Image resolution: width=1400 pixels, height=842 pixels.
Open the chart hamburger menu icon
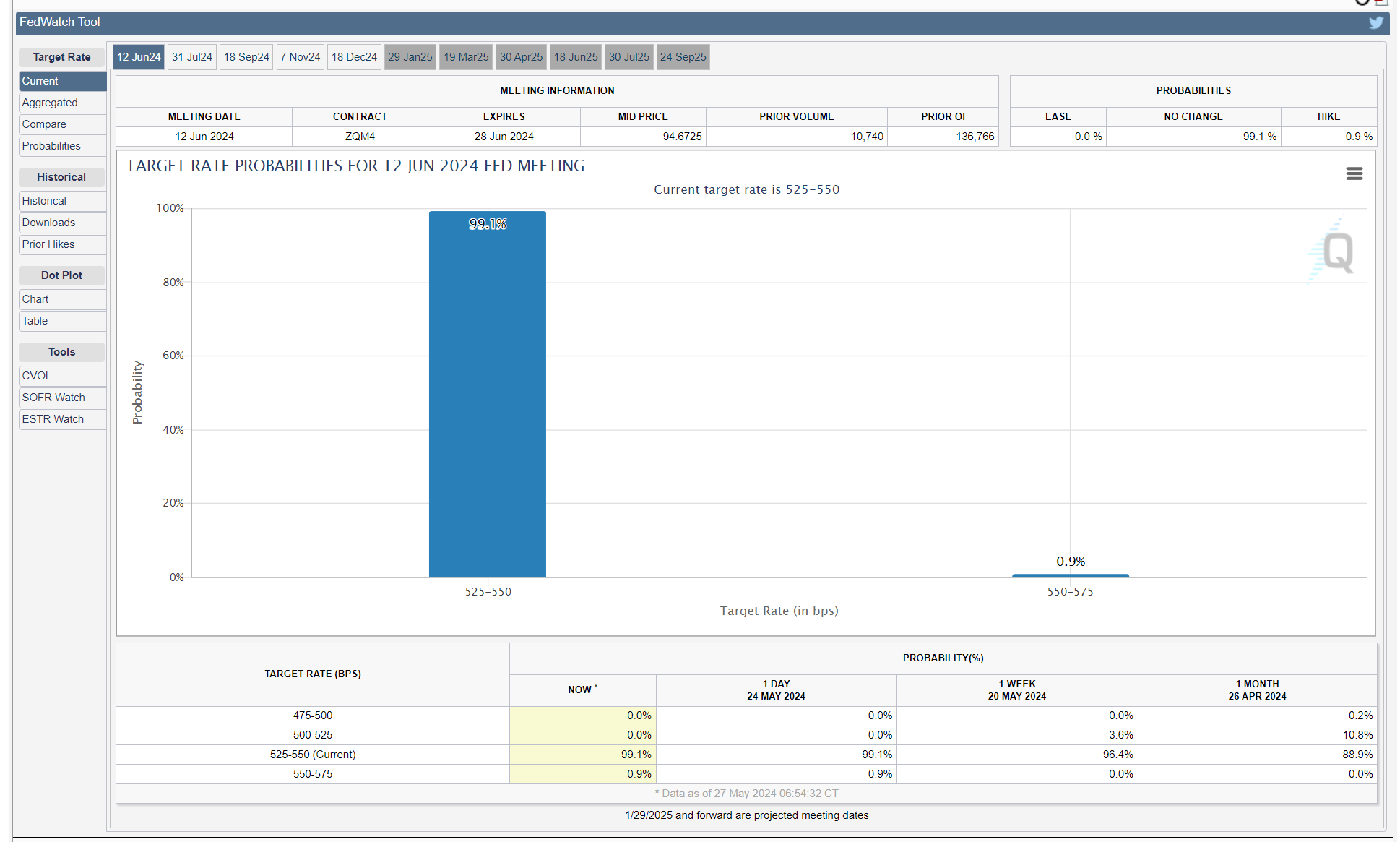[x=1354, y=173]
